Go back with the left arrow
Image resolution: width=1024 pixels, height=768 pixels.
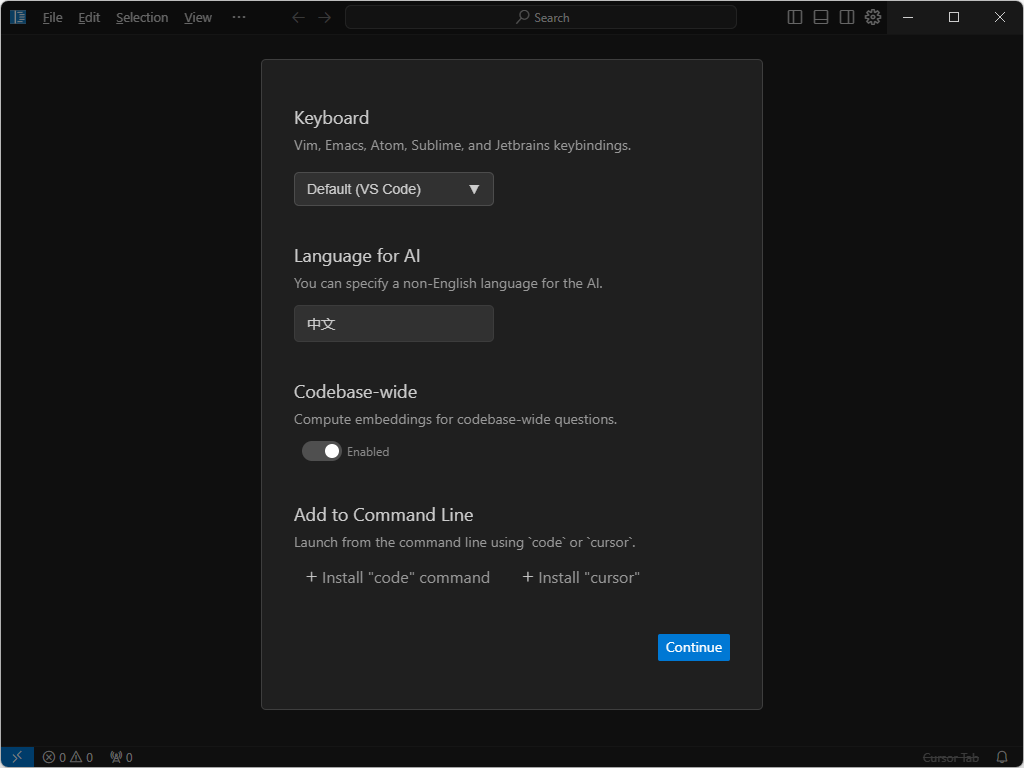298,18
